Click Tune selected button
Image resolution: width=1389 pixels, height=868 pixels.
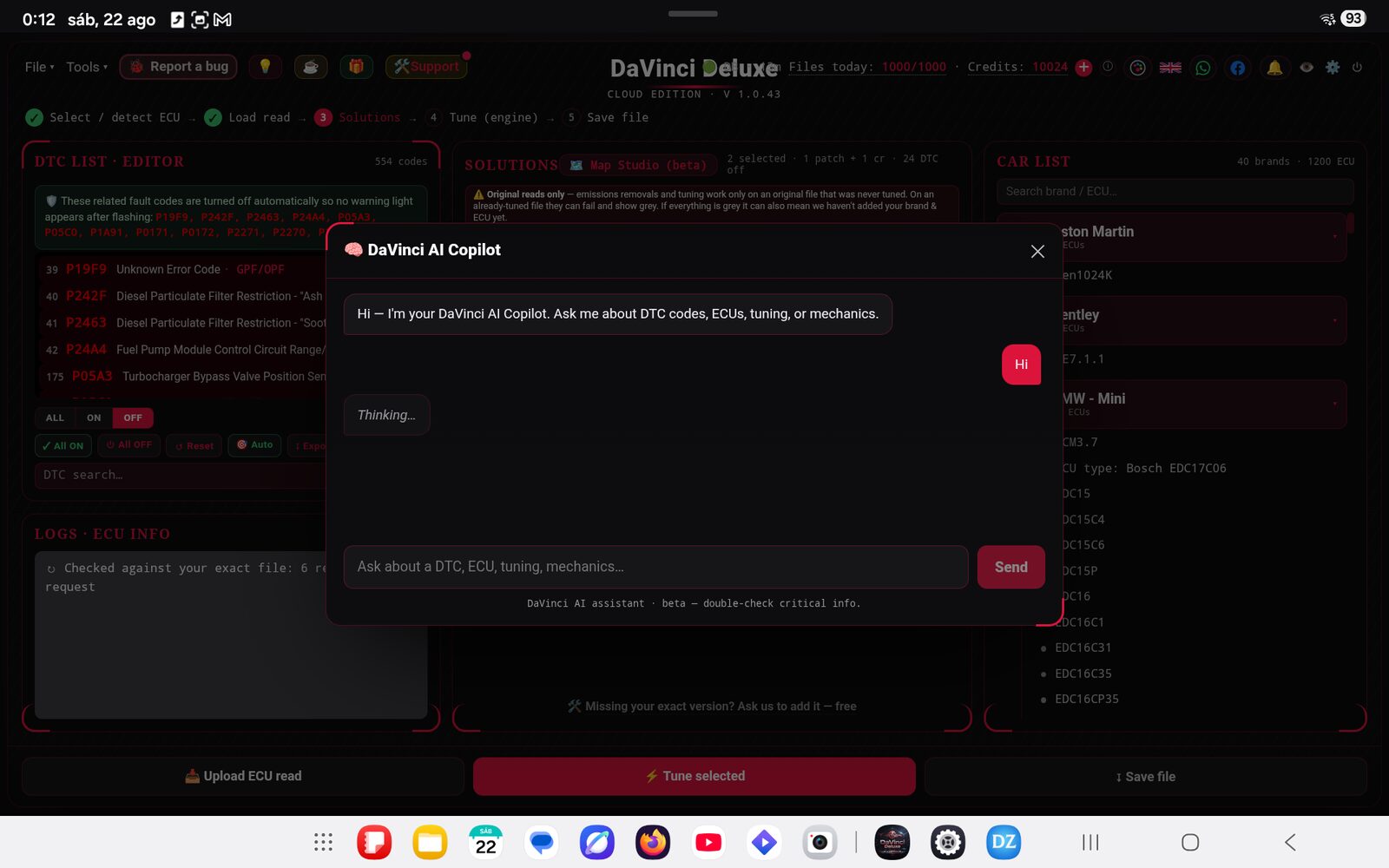coord(694,776)
